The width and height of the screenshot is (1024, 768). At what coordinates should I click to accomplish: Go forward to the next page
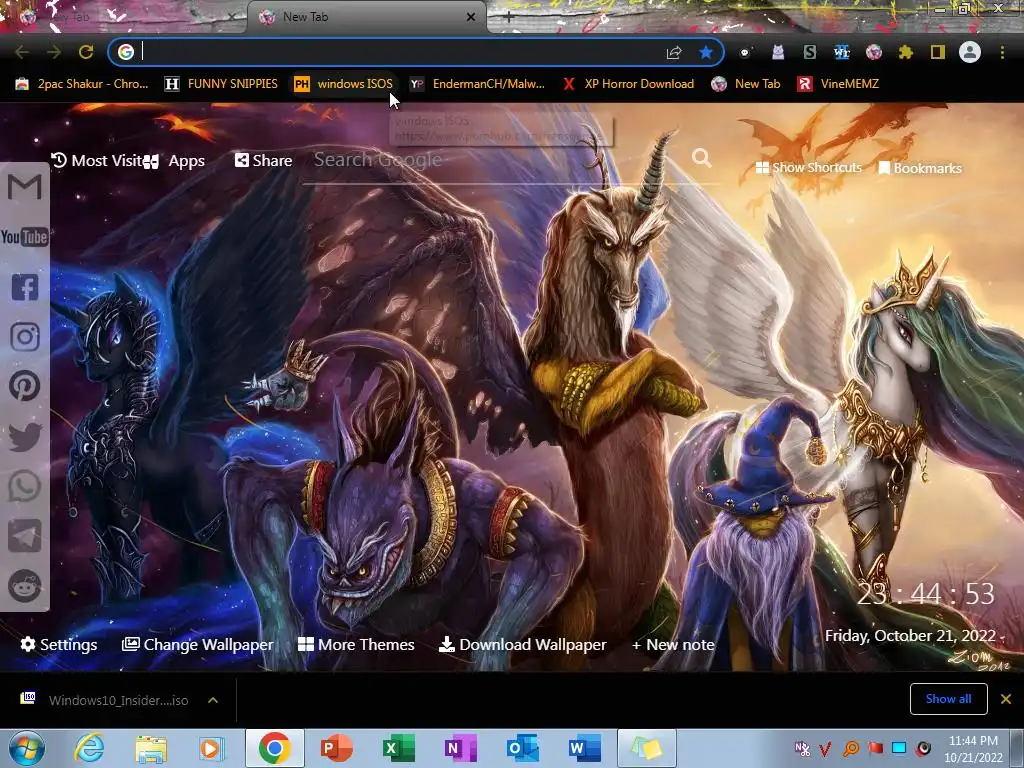click(54, 52)
